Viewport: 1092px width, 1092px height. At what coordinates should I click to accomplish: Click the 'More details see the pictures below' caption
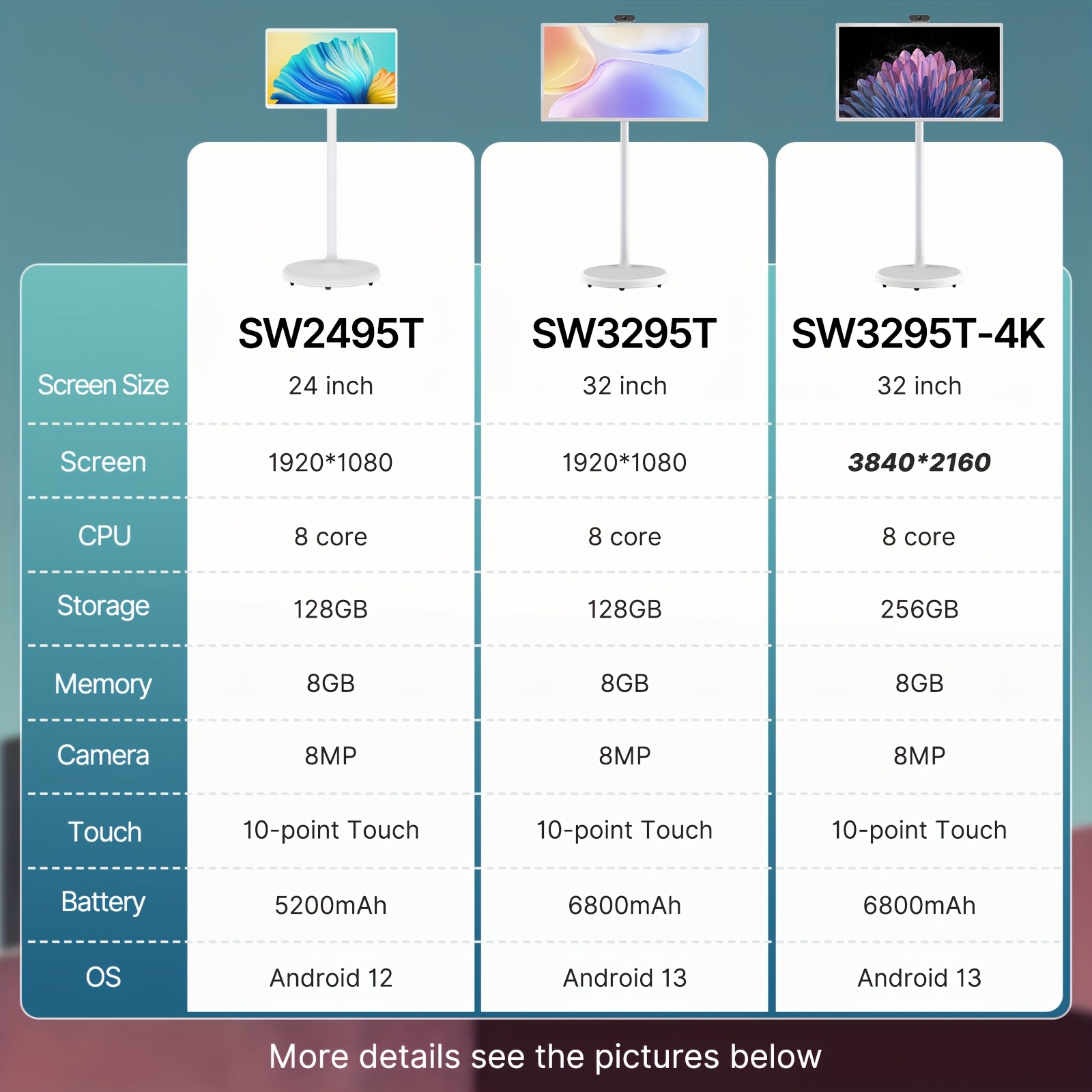(x=545, y=1057)
